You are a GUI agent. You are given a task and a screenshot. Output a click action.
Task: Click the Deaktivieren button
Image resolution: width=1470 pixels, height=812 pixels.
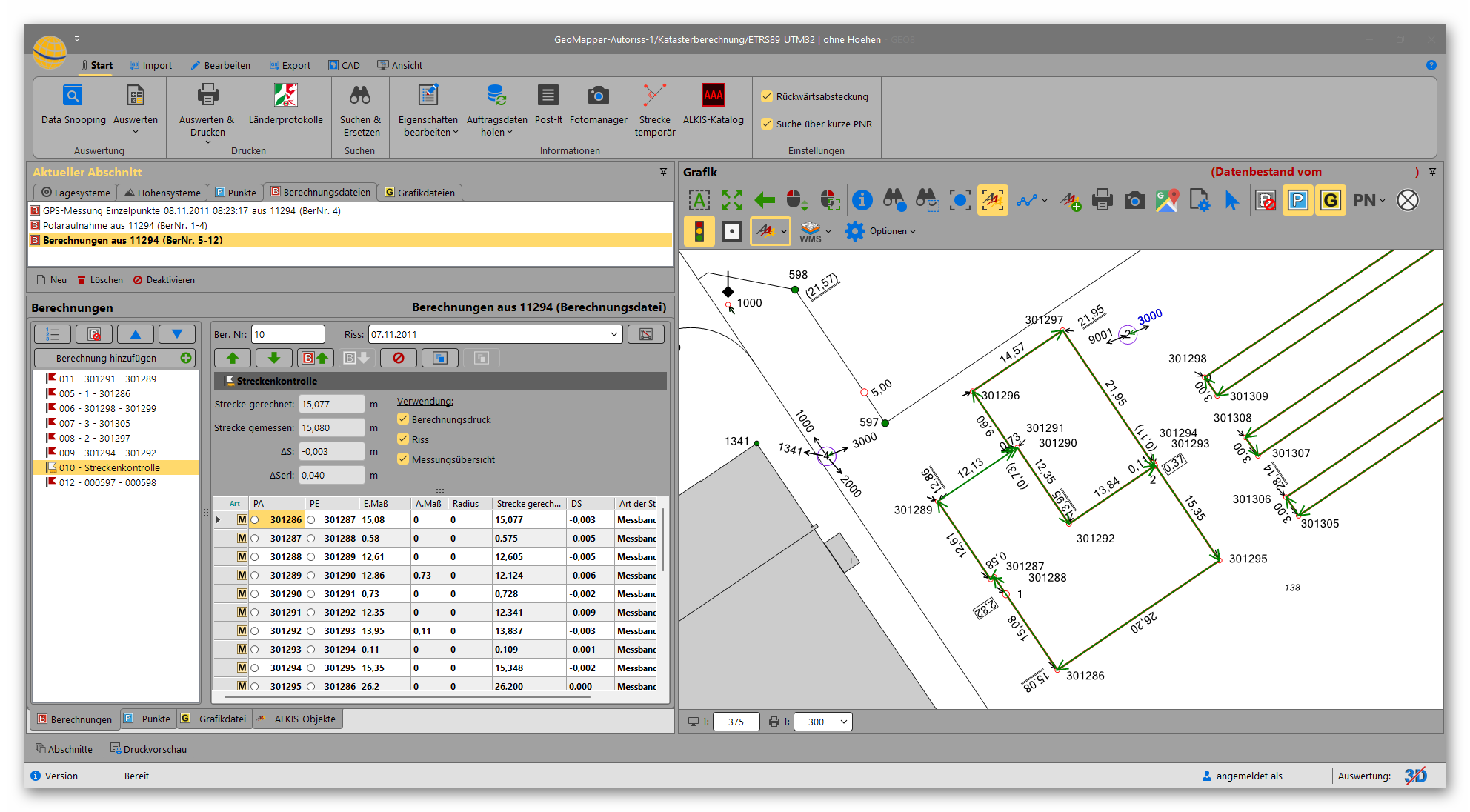pos(164,280)
